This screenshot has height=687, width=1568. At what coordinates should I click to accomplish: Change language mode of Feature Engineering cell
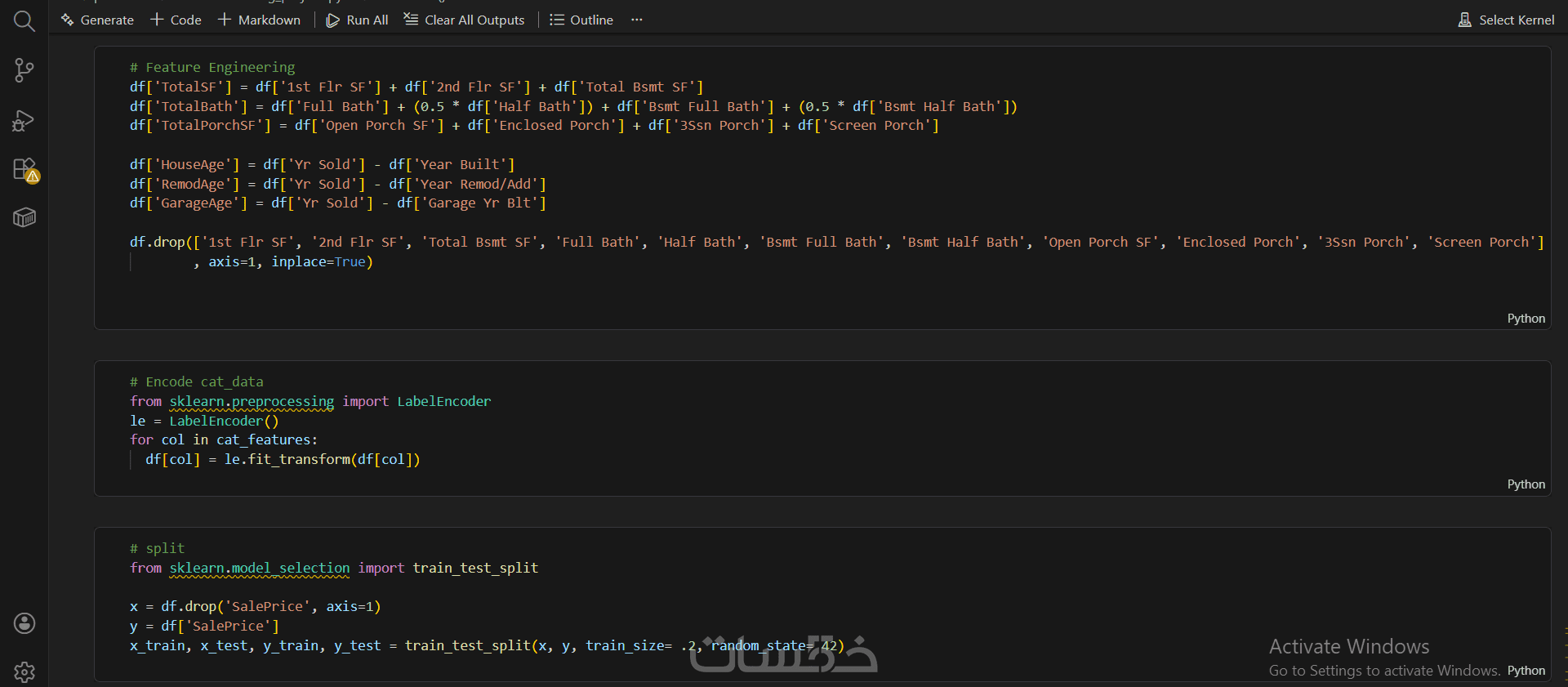click(1526, 319)
